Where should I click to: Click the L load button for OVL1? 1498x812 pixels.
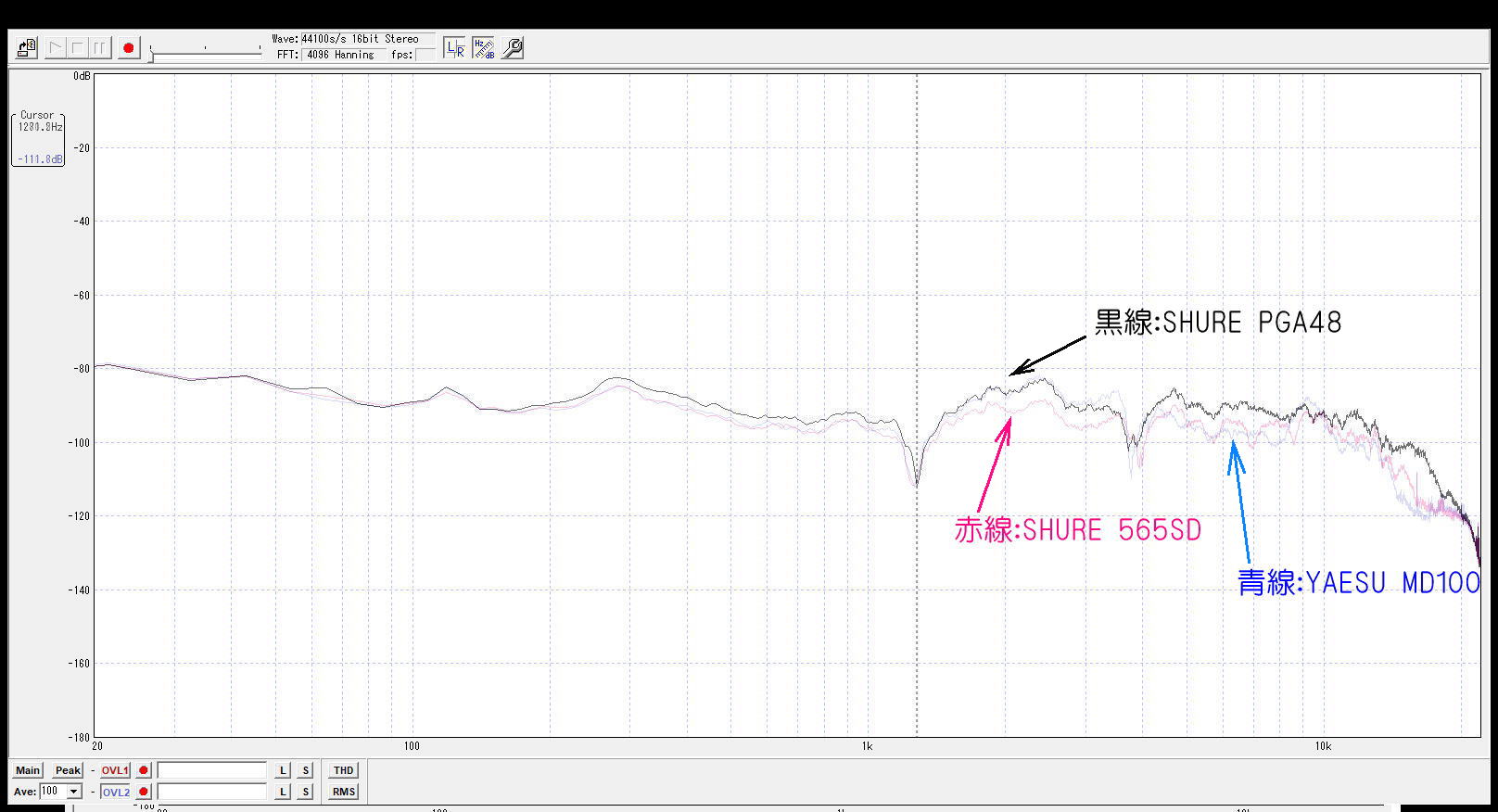tap(284, 770)
